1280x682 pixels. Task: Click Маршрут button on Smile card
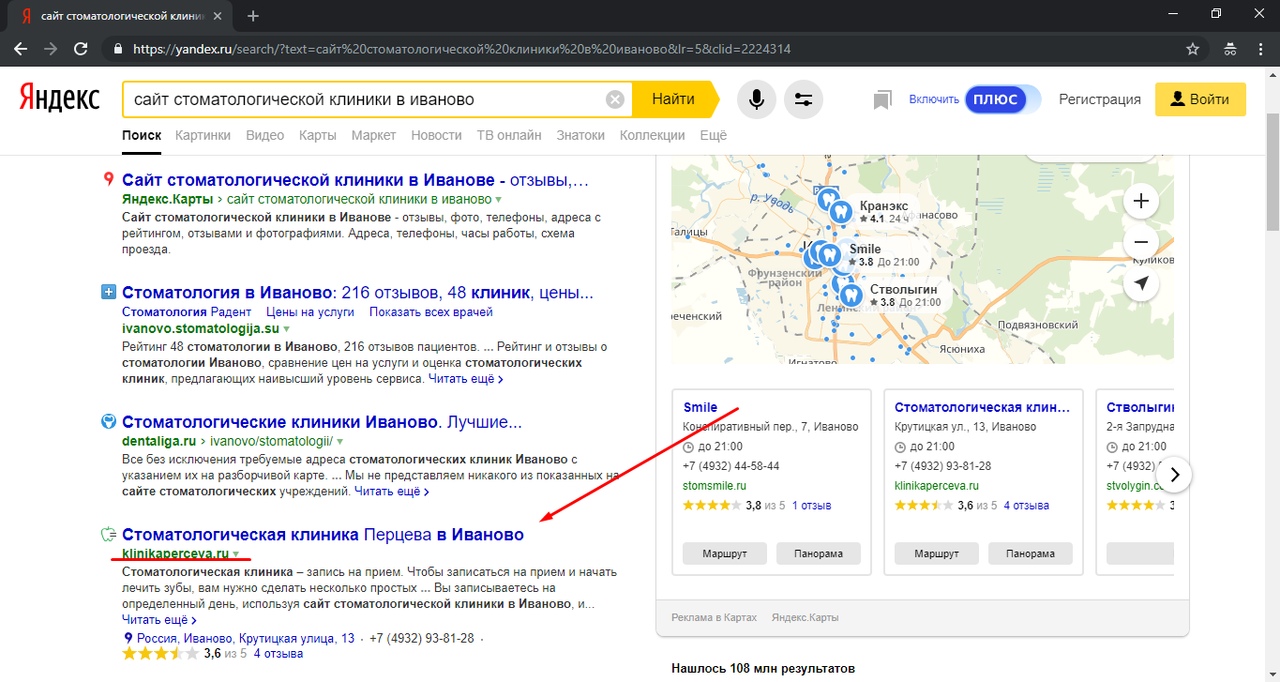725,553
